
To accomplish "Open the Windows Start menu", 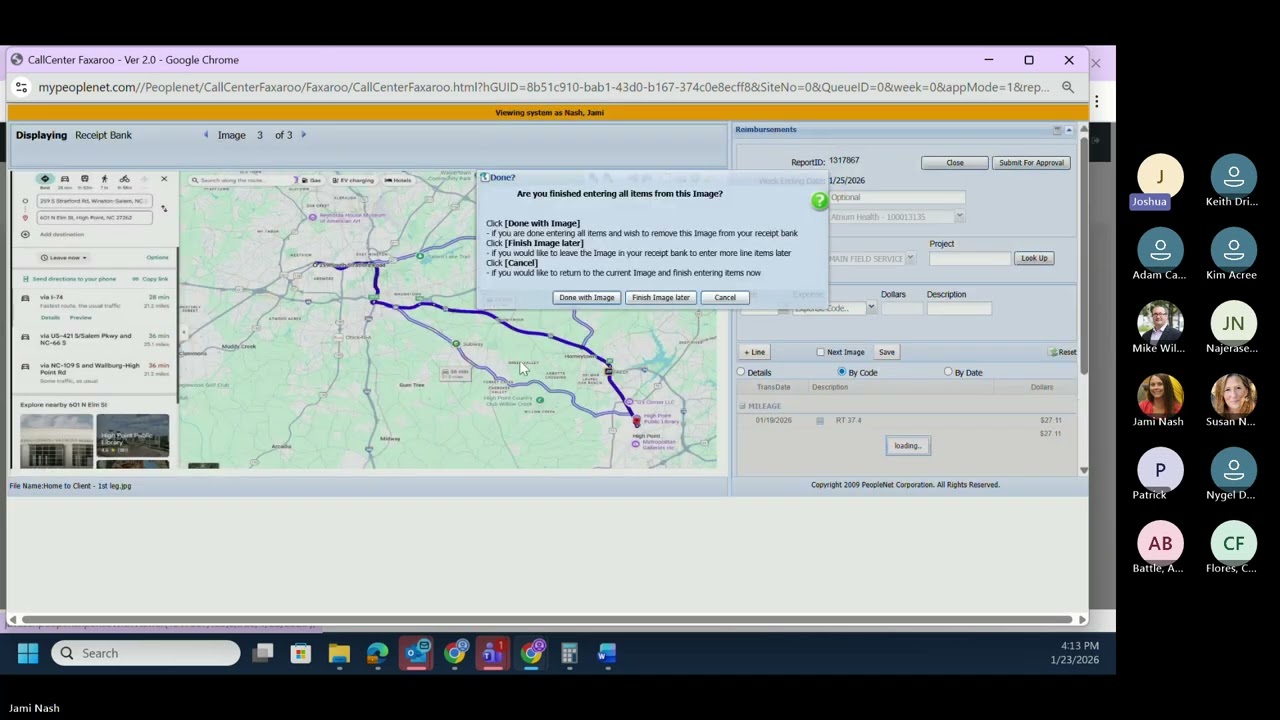I will [28, 653].
